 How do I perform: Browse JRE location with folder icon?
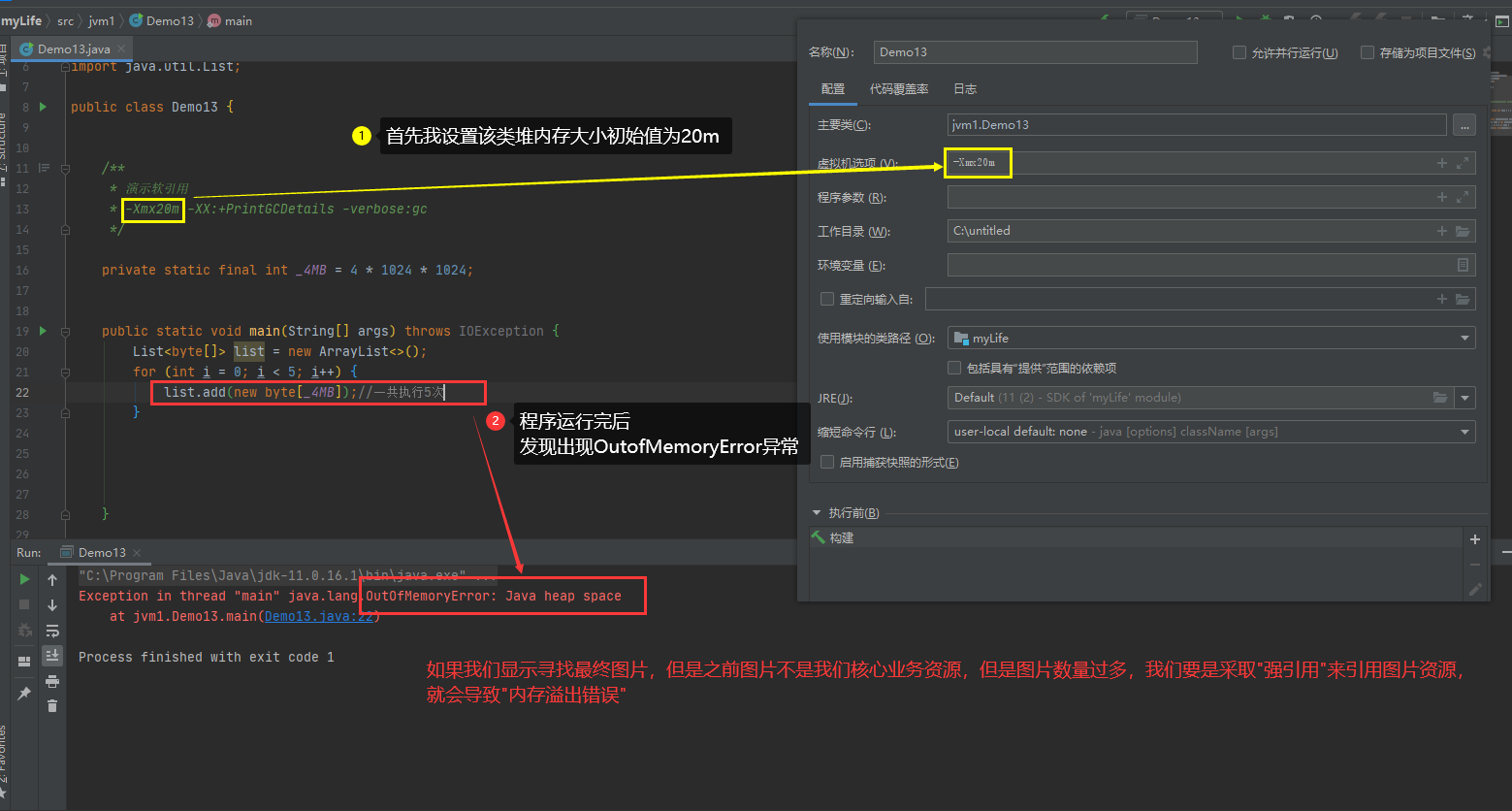click(x=1440, y=398)
